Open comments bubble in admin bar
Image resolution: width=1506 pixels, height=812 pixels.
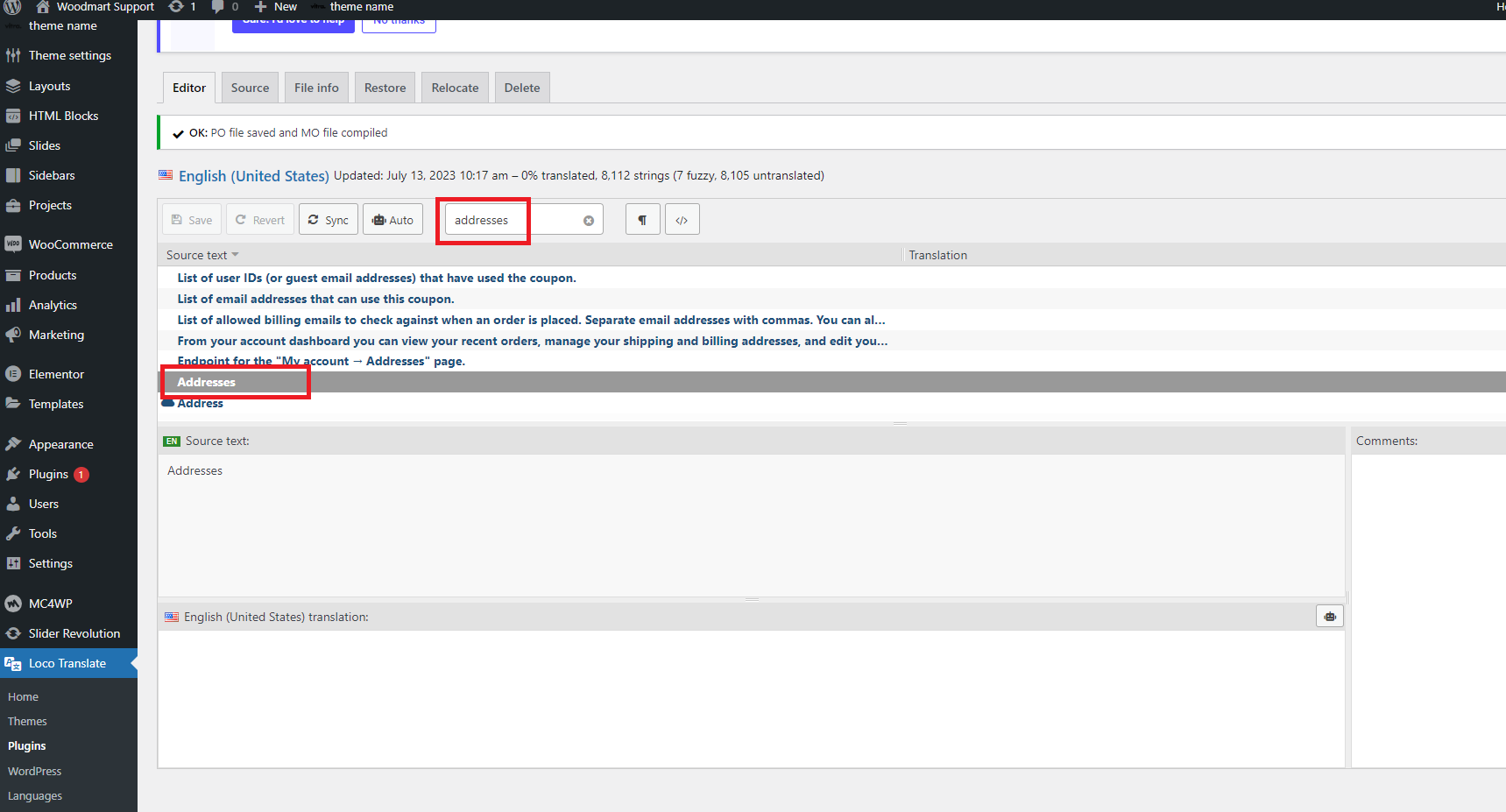pos(224,7)
